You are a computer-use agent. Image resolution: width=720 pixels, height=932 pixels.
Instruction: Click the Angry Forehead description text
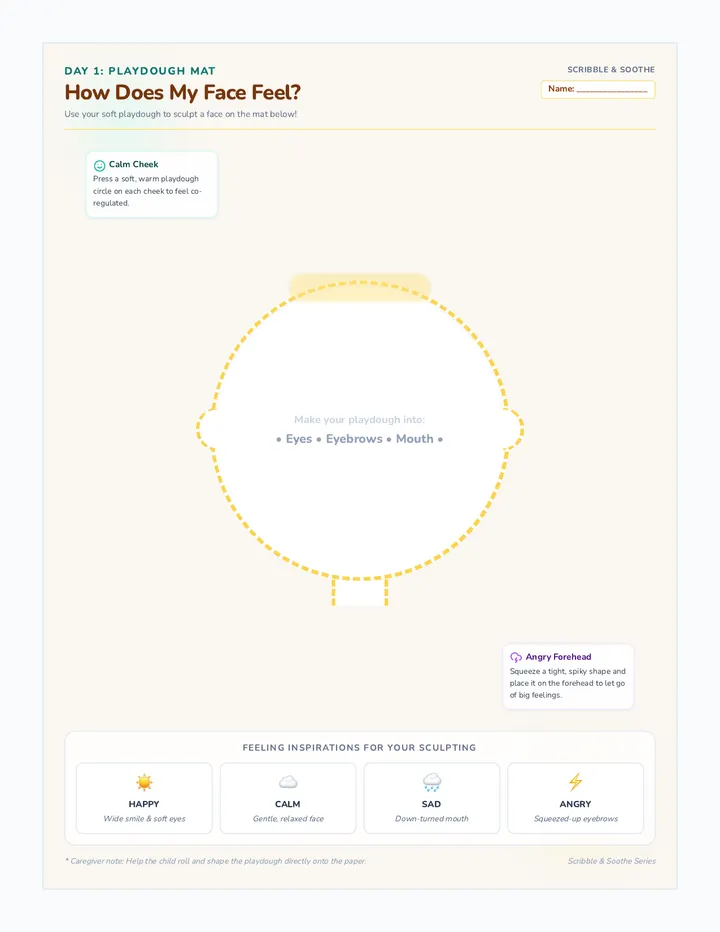567,683
